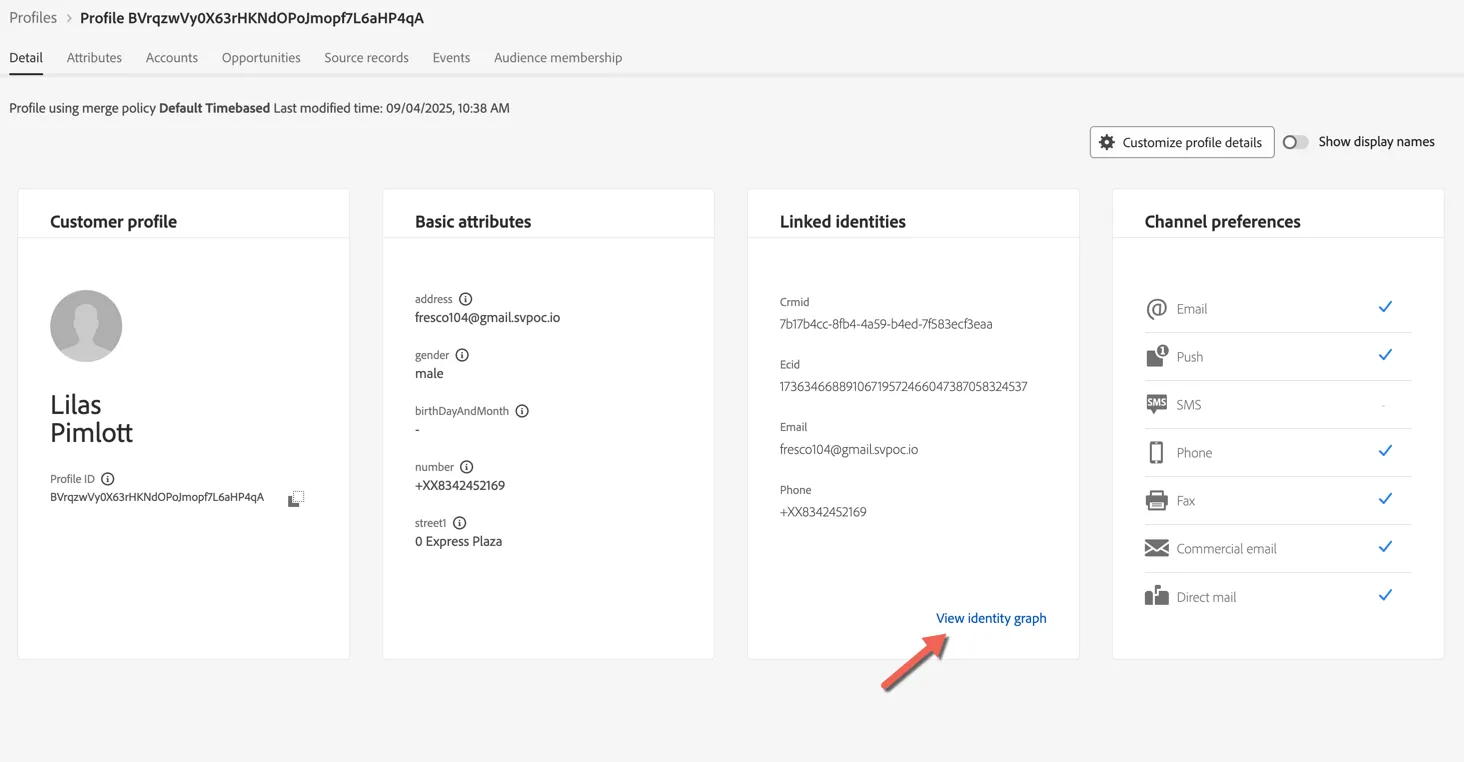The height and width of the screenshot is (762, 1464).
Task: Click the name Lilas Pimlott
Action: pos(91,418)
